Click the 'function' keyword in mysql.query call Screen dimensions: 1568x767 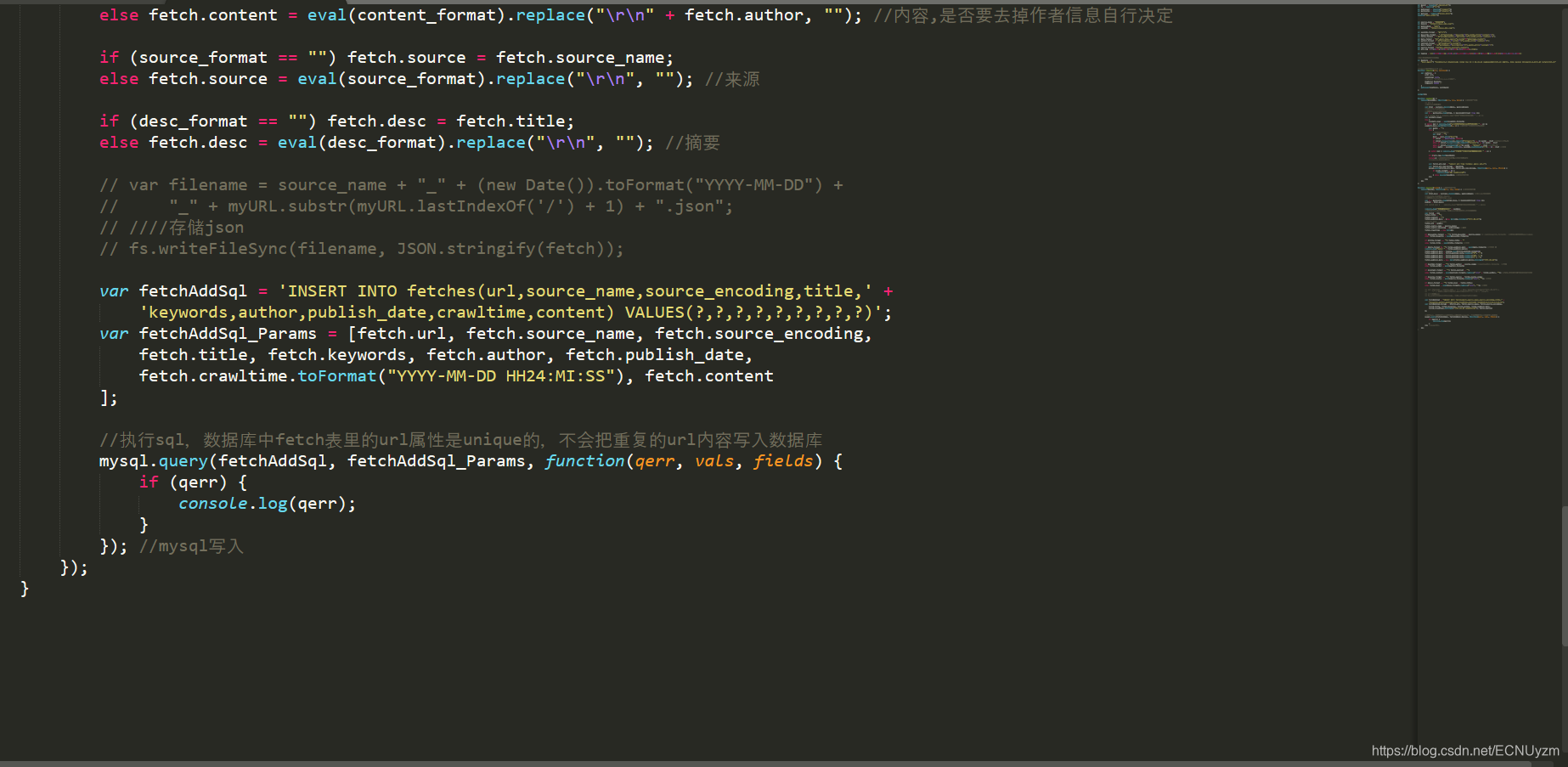click(584, 461)
